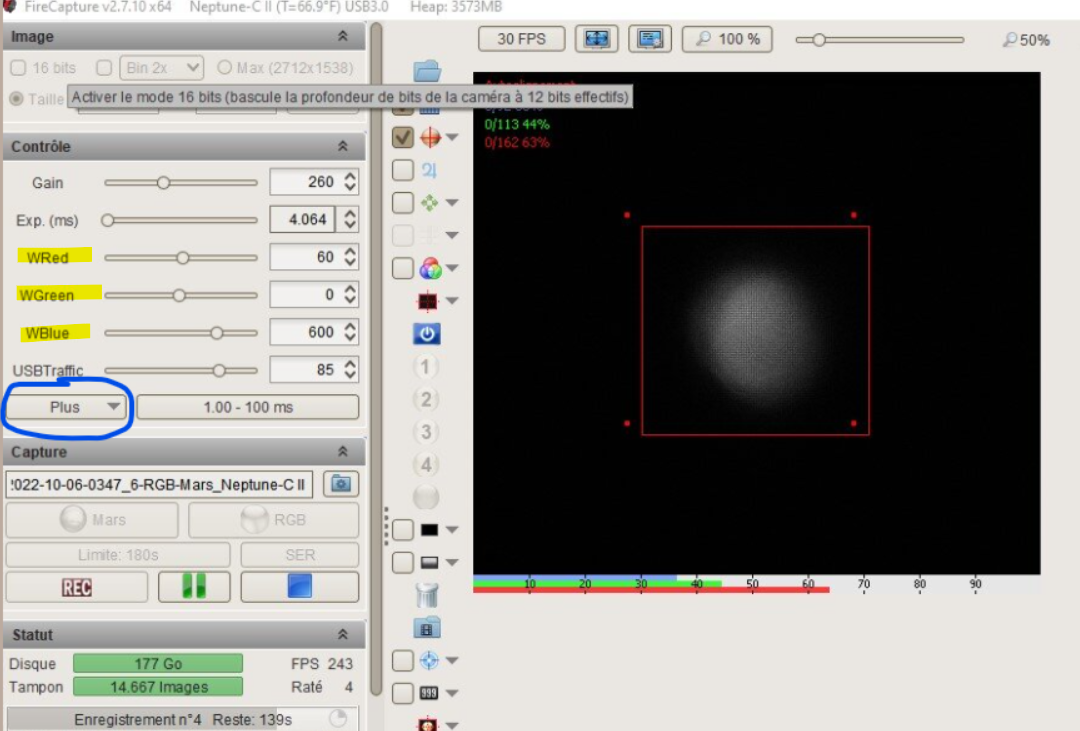Click the film folder icon below trash
Image resolution: width=1080 pixels, height=731 pixels.
click(x=427, y=628)
